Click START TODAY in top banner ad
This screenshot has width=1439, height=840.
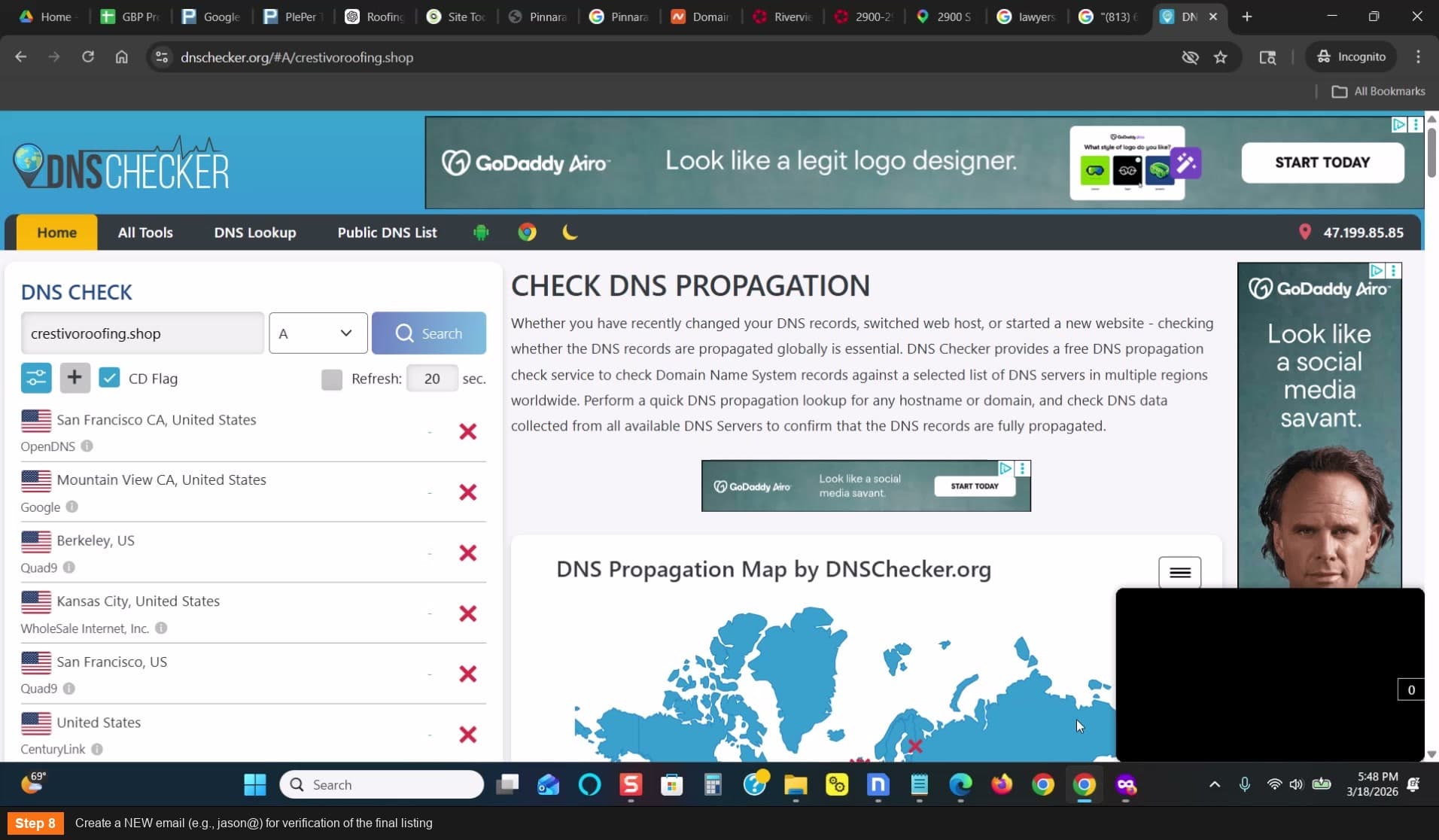click(x=1322, y=162)
